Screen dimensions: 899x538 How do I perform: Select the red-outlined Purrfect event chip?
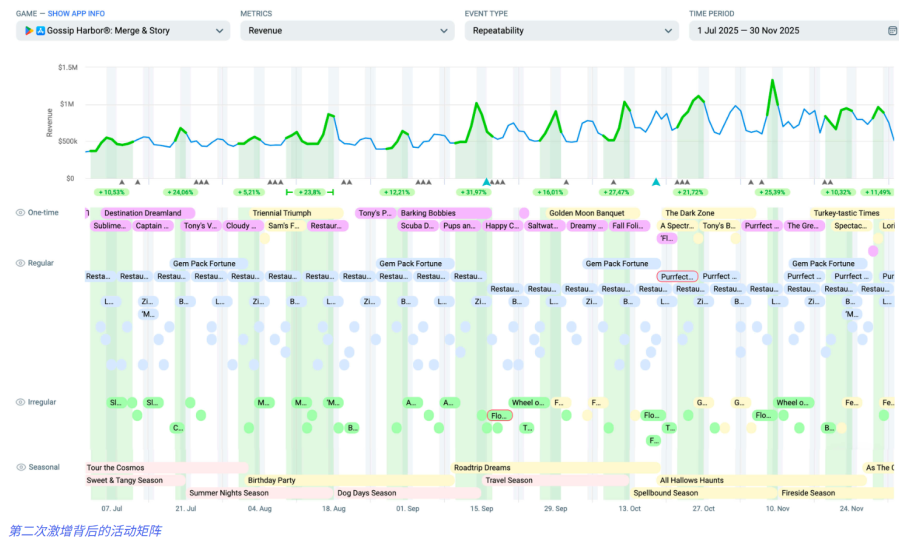(677, 276)
